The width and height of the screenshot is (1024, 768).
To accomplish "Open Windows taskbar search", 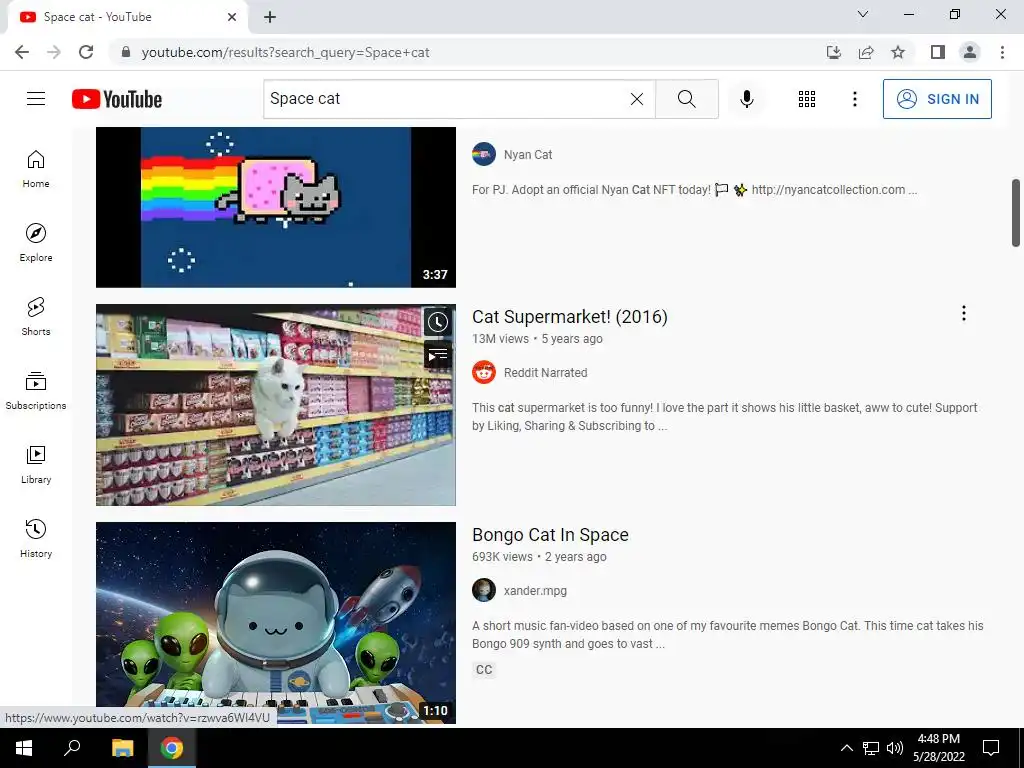I will 72,748.
